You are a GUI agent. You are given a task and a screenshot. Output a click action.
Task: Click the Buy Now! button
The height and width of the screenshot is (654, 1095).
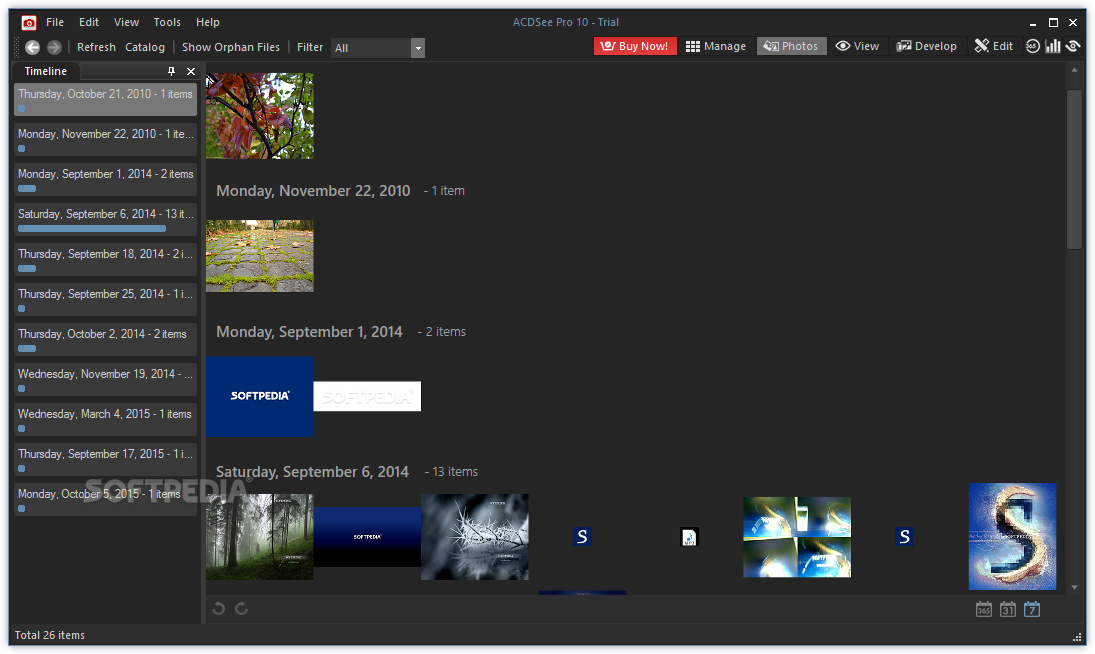(x=635, y=46)
